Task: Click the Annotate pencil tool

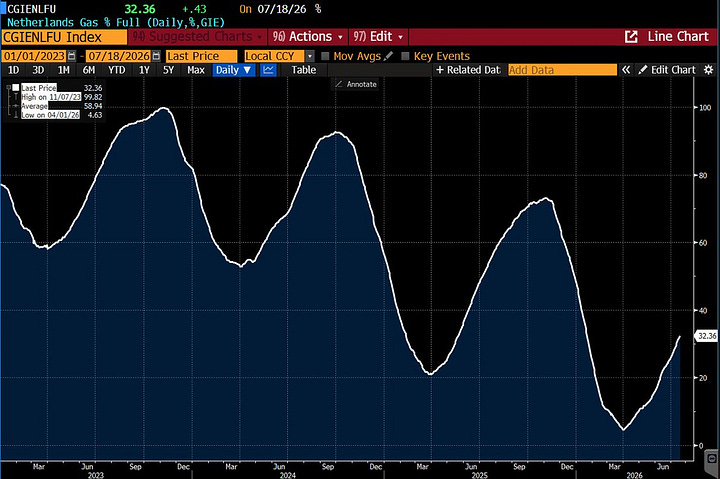Action: (x=355, y=84)
